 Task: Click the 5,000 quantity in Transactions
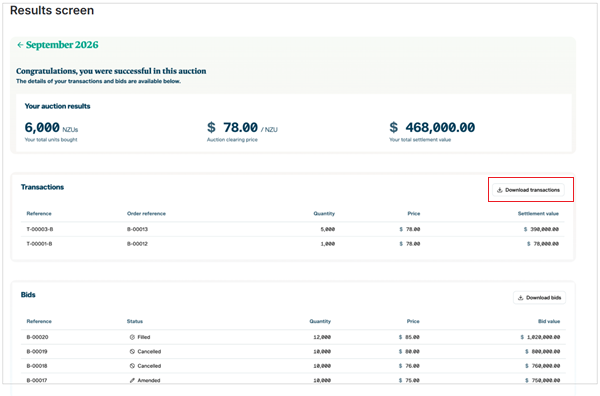pos(328,230)
